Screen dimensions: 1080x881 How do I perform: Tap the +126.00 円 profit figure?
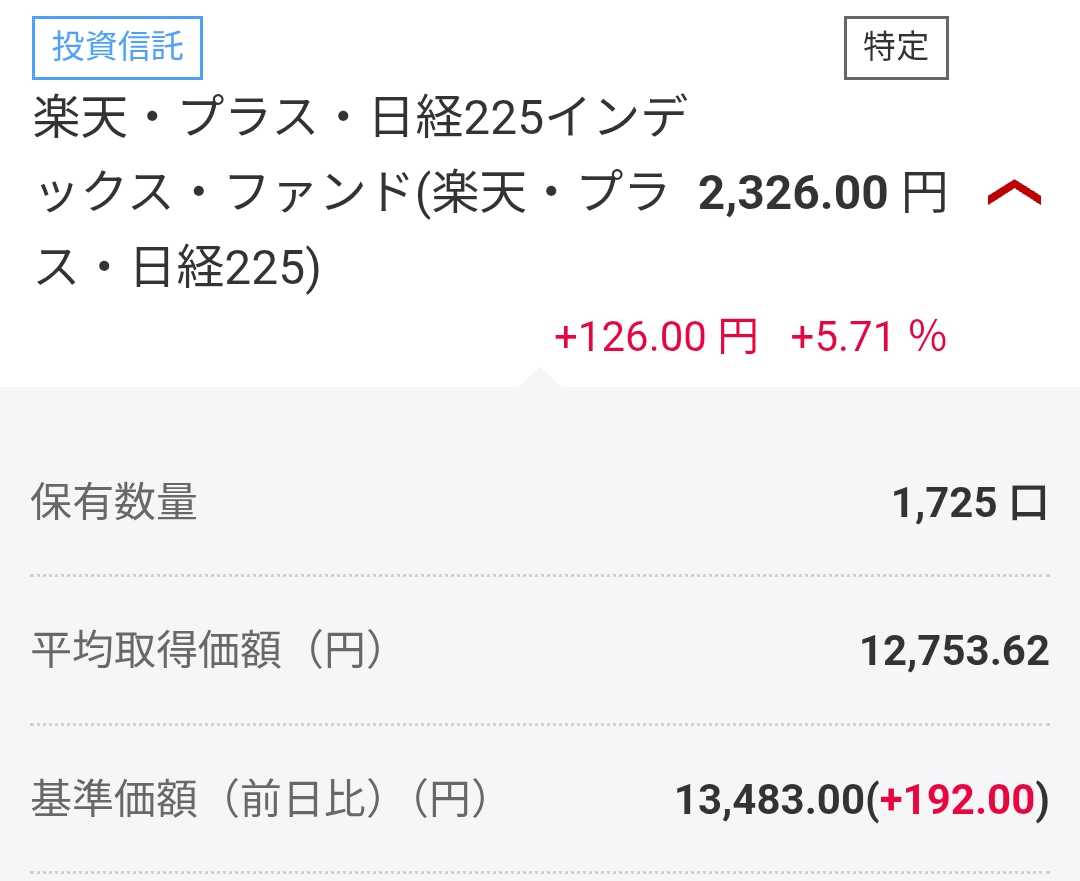click(x=655, y=337)
